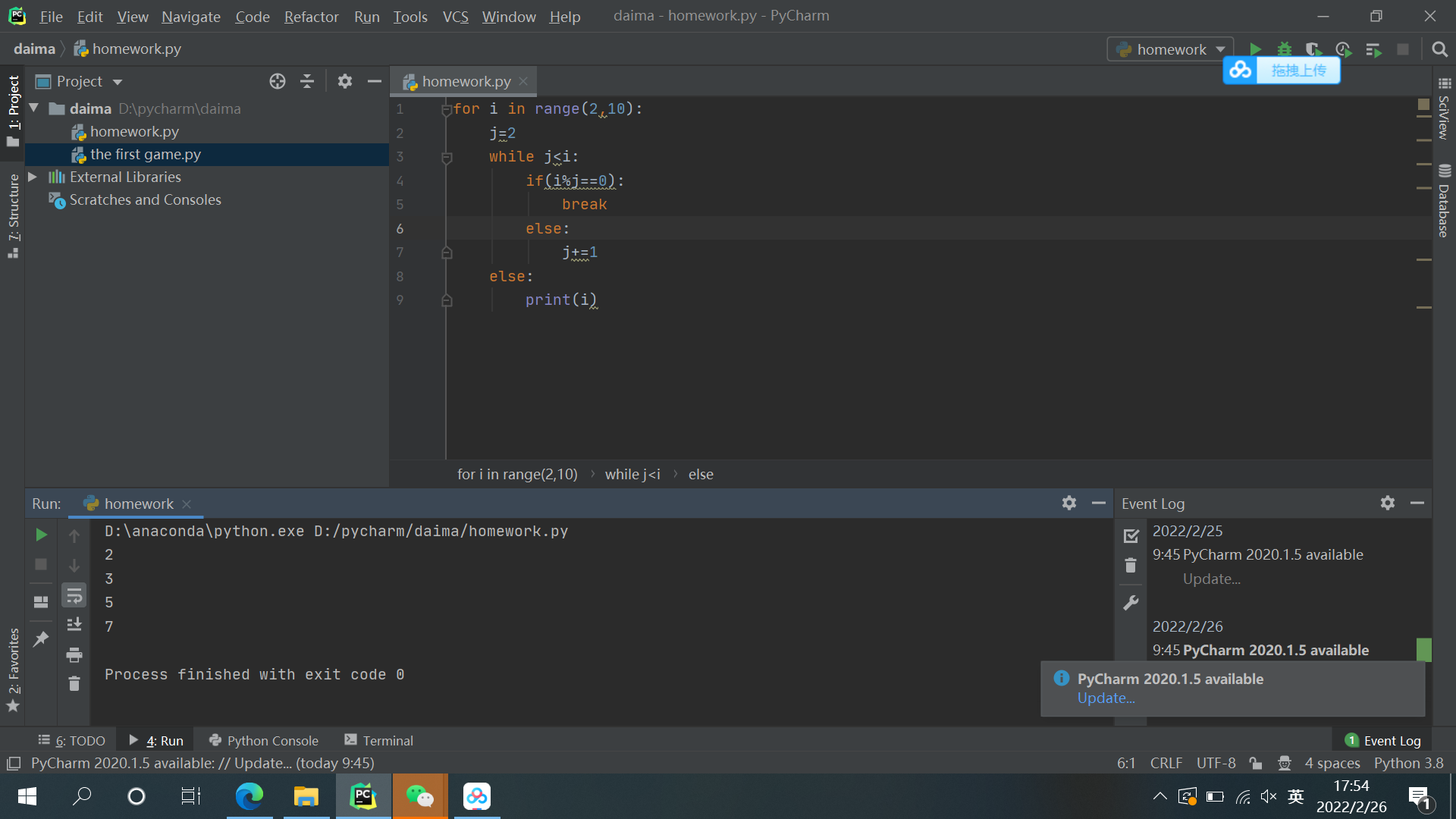Open Search Everywhere magnifier icon

pyautogui.click(x=1439, y=49)
